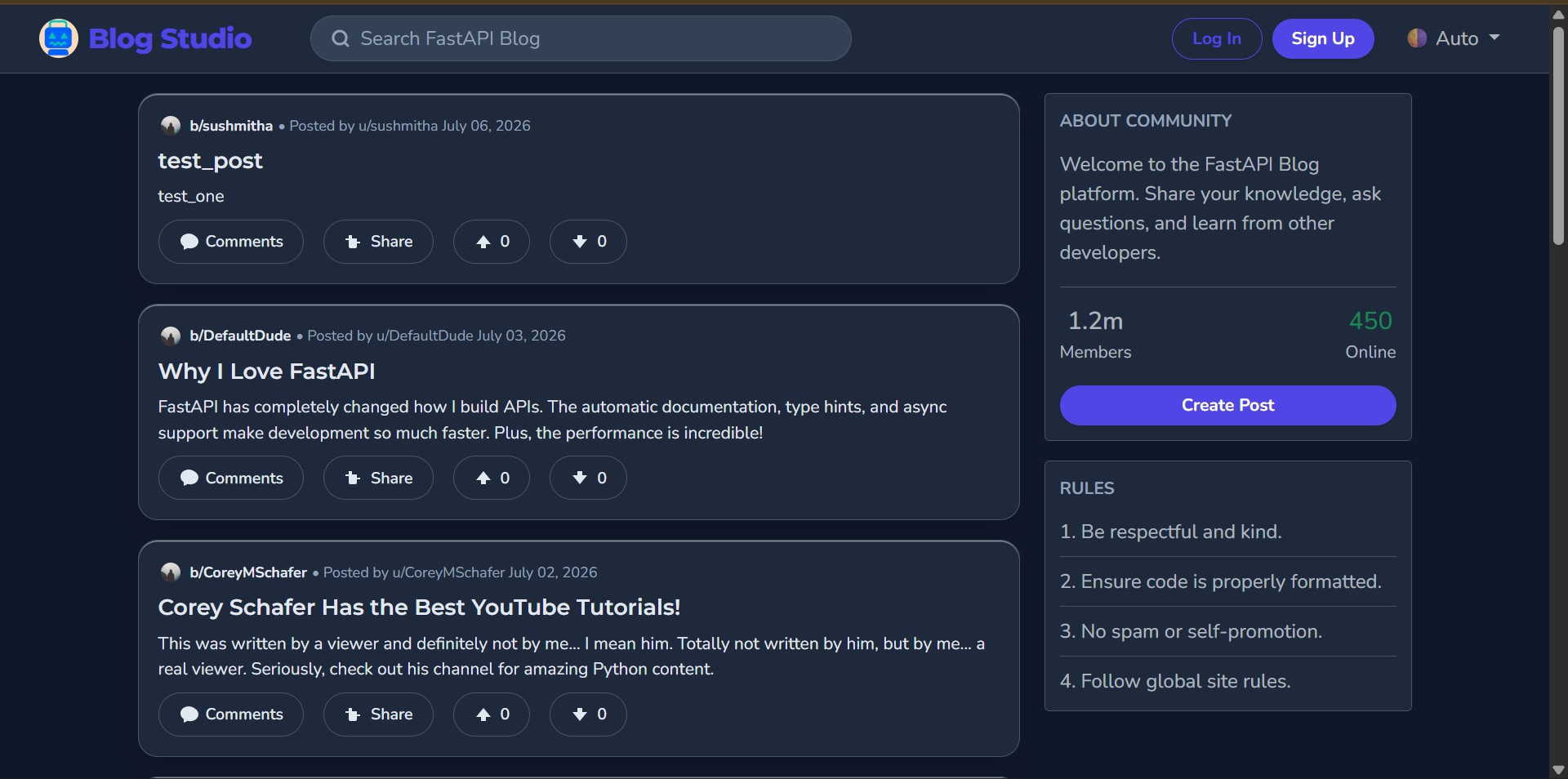Open b/CoreyMSchafer community link
This screenshot has height=779, width=1568.
click(x=248, y=572)
